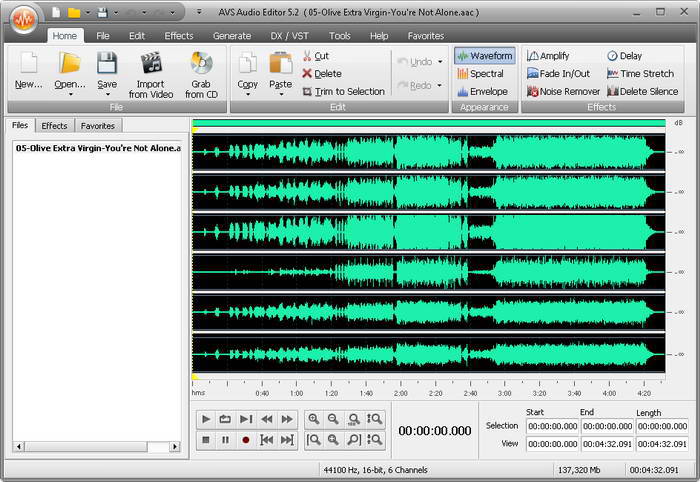Screen dimensions: 700x482
Task: Open the Generate ribbon tab
Action: [232, 36]
